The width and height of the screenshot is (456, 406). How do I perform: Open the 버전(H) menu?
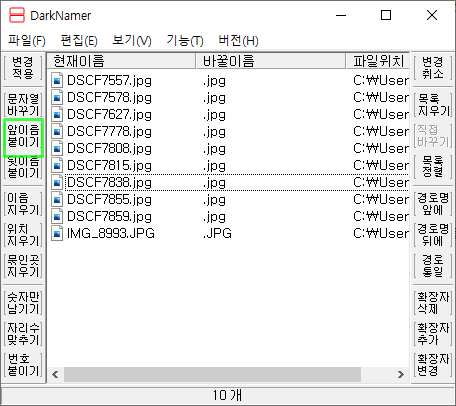[238, 41]
